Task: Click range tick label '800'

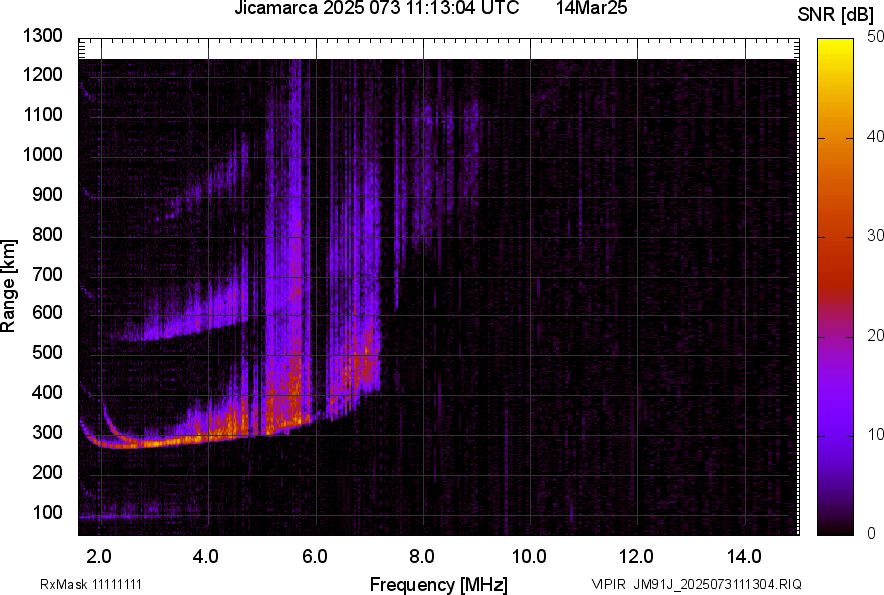Action: (47, 233)
